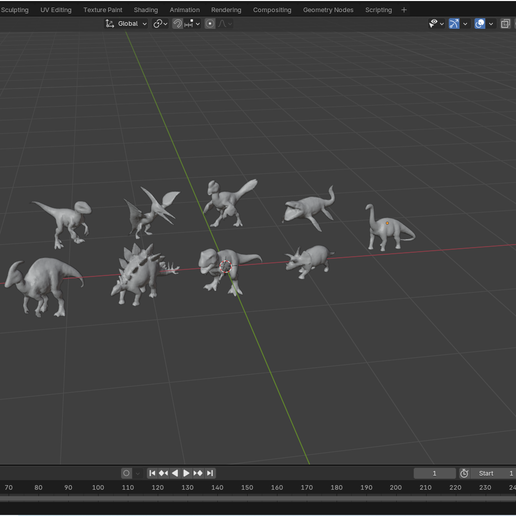Toggle show overlays button

pyautogui.click(x=480, y=24)
